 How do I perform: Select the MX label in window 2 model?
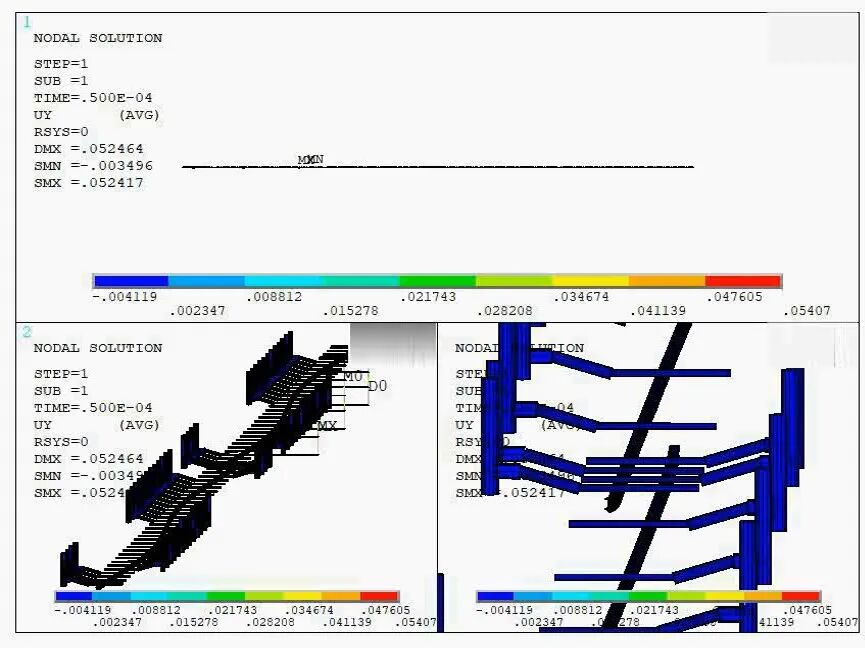tap(327, 426)
